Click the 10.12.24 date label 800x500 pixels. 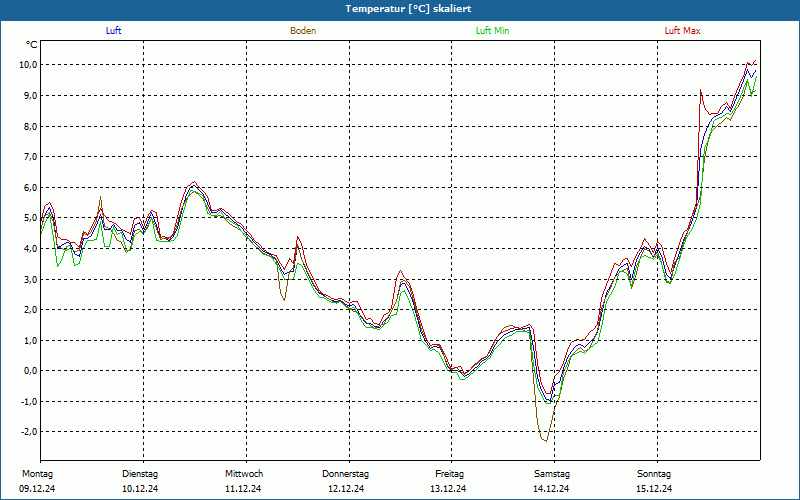point(140,489)
